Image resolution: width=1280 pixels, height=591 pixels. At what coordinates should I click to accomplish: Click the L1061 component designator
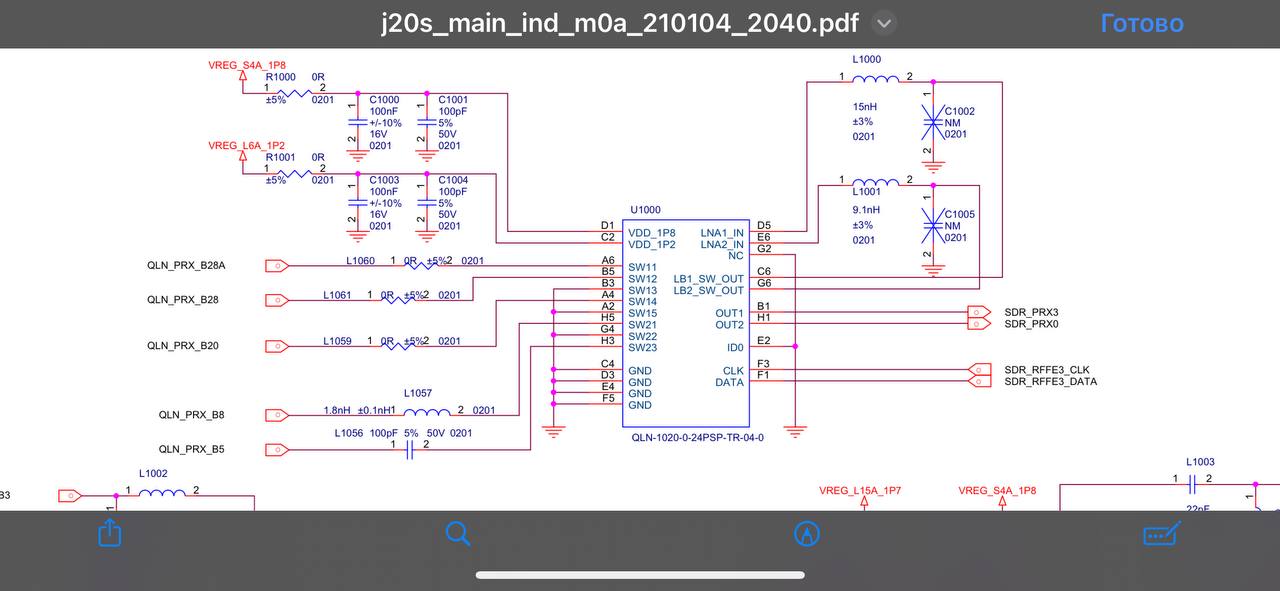pyautogui.click(x=337, y=296)
